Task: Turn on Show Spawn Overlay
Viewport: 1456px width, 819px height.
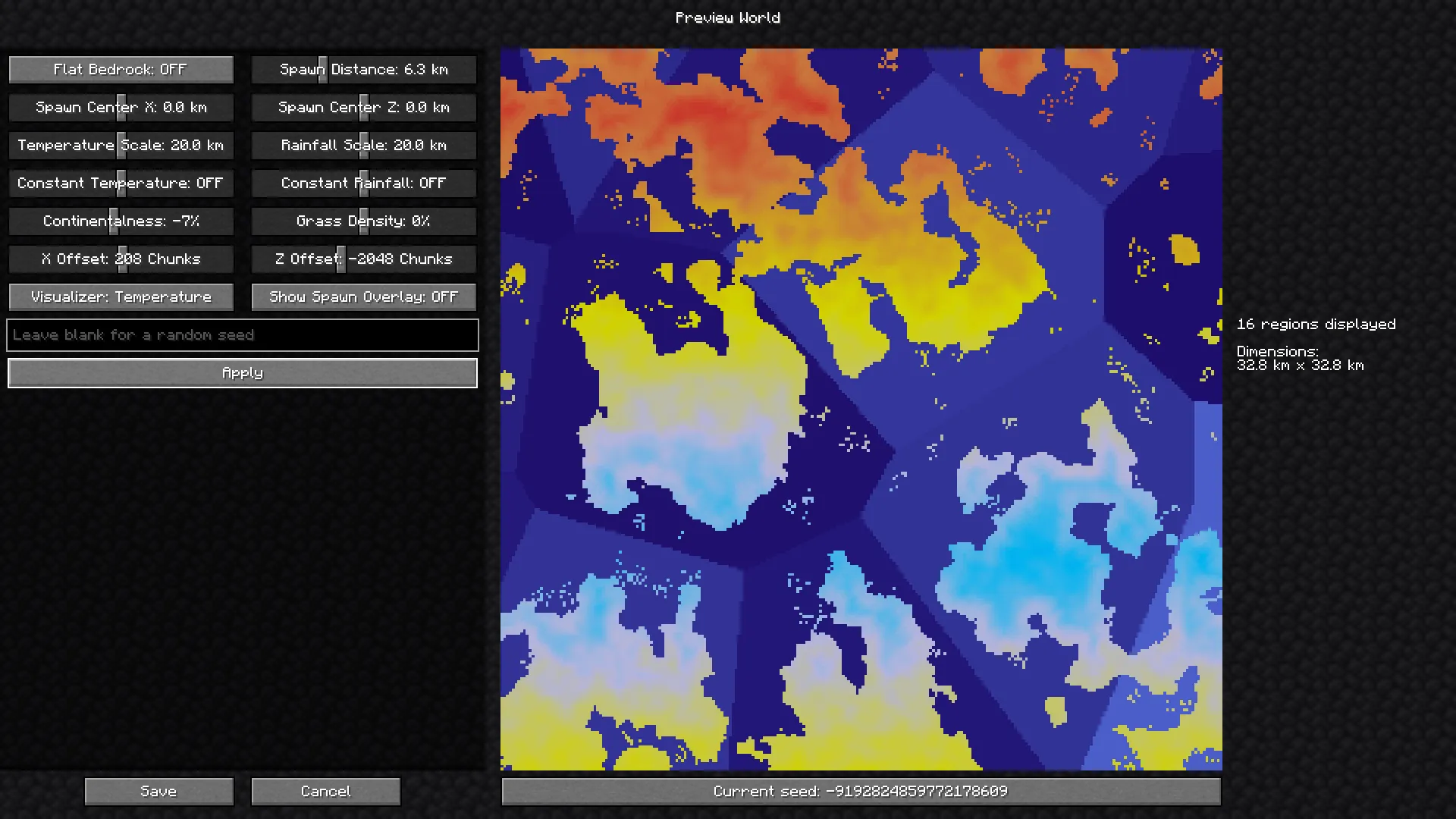Action: [363, 297]
